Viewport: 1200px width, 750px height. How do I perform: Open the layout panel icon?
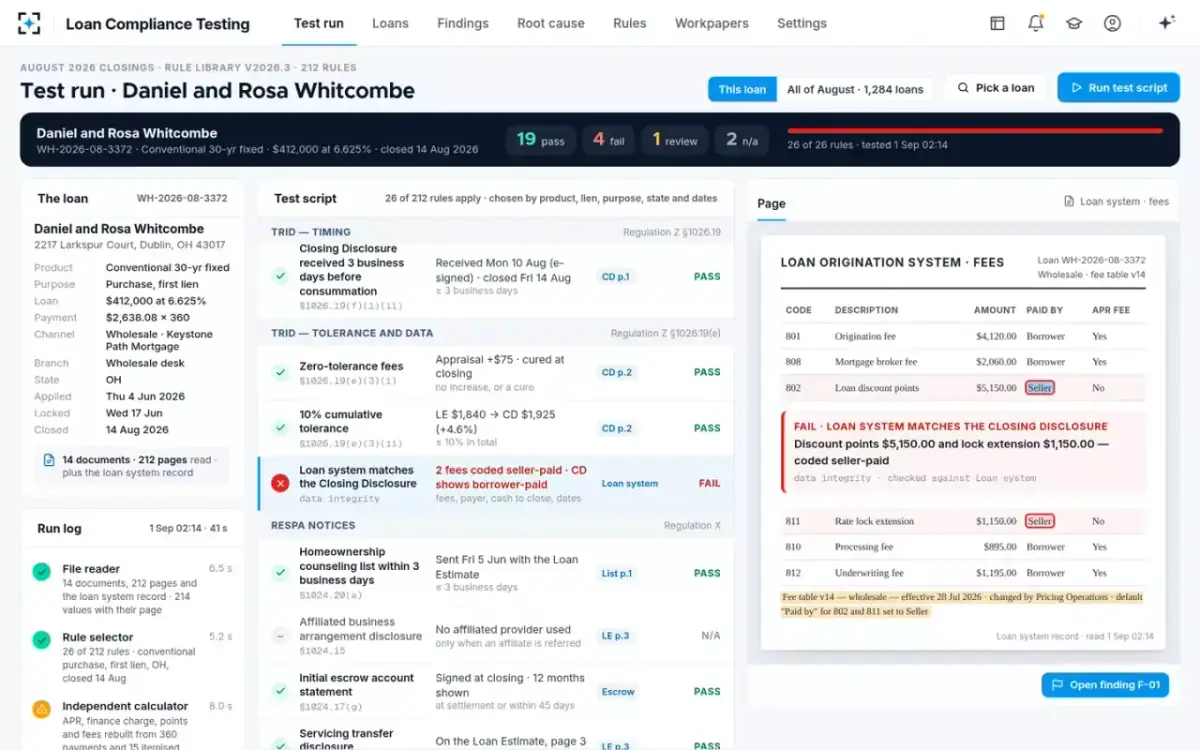(997, 23)
